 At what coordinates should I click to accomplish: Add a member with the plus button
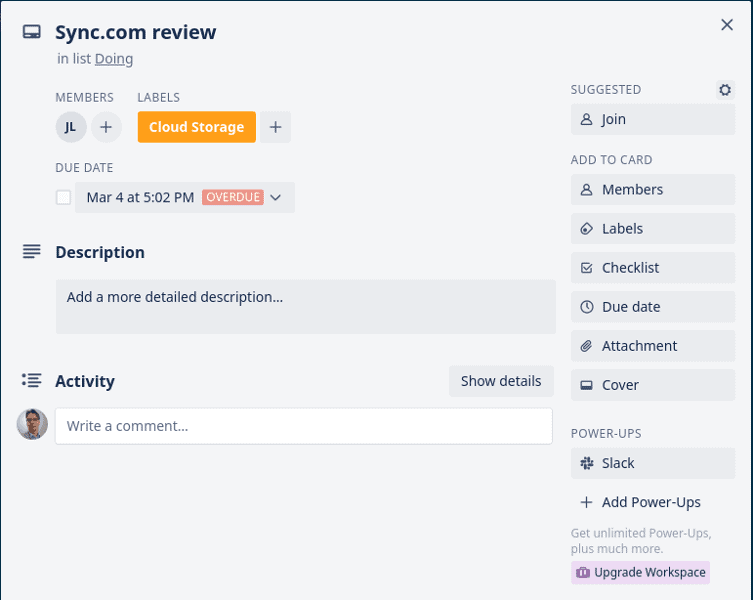pos(106,127)
